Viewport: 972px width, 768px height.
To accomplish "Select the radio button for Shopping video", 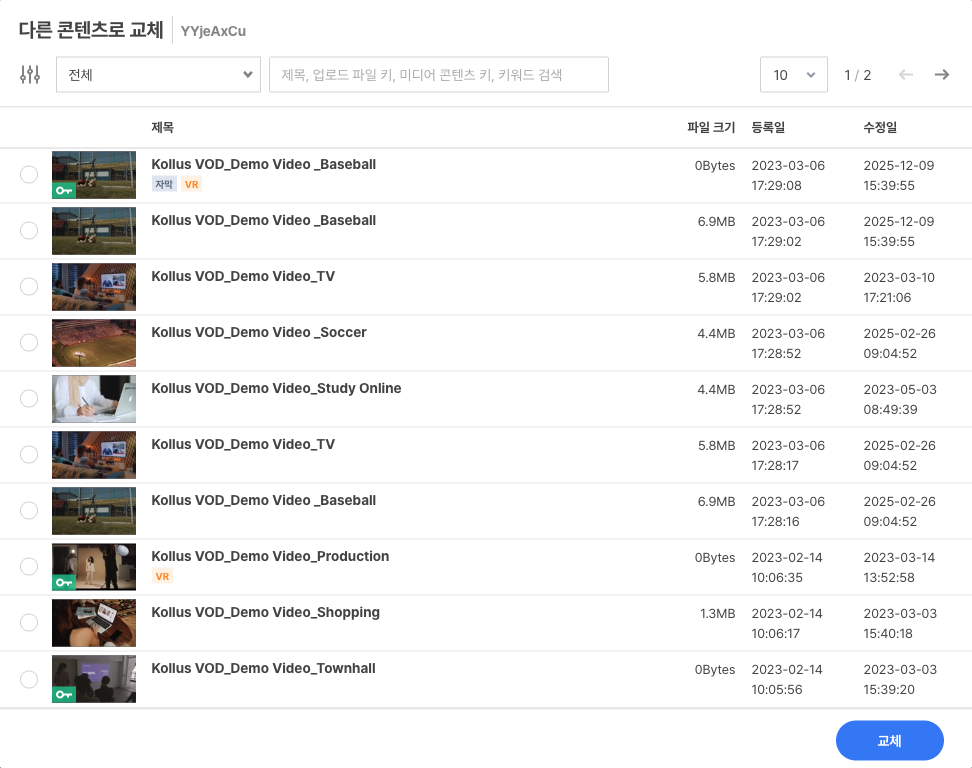I will coord(29,622).
